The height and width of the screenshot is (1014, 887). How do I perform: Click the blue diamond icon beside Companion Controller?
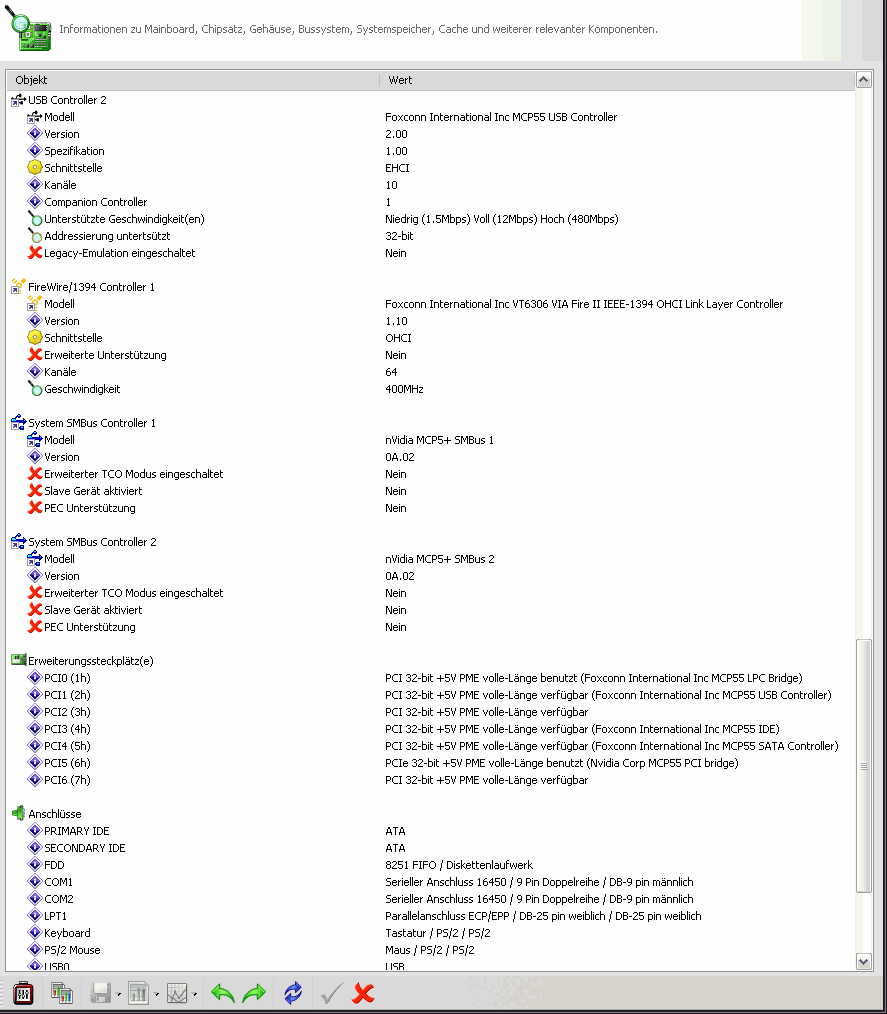[35, 202]
